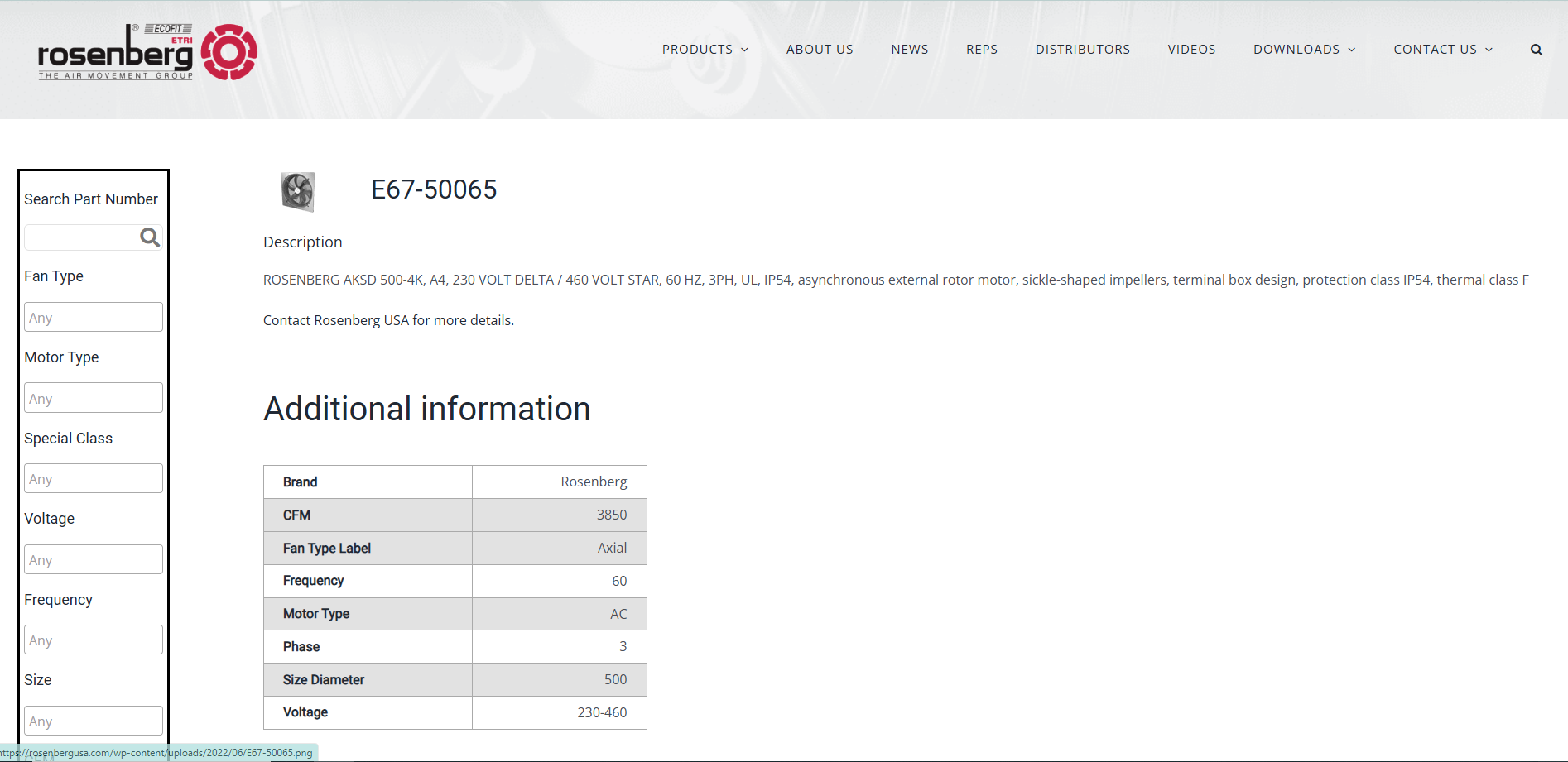
Task: Select the Frequency label in the table
Action: coord(313,581)
